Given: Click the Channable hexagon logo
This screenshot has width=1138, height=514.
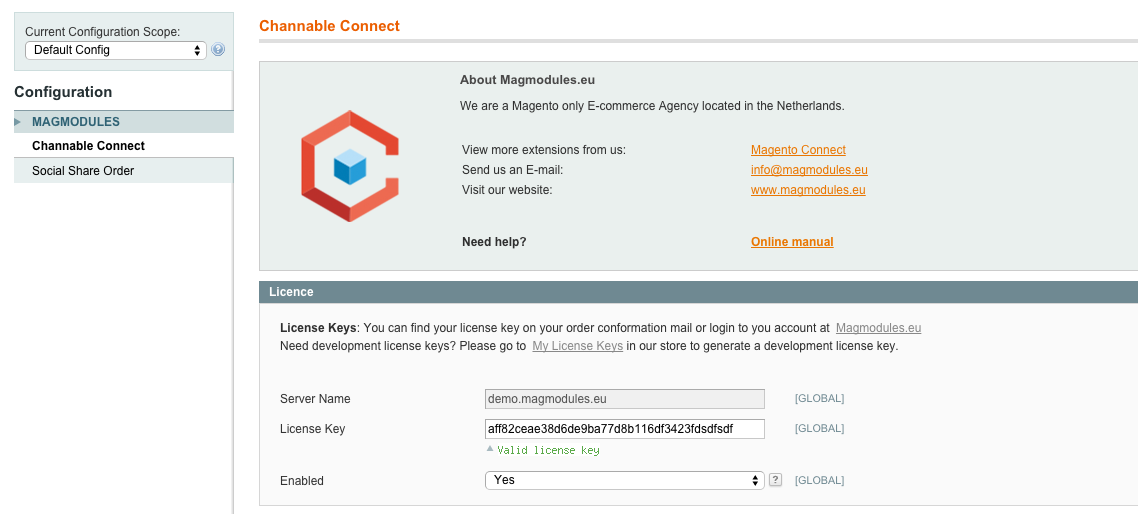Looking at the screenshot, I should point(350,166).
